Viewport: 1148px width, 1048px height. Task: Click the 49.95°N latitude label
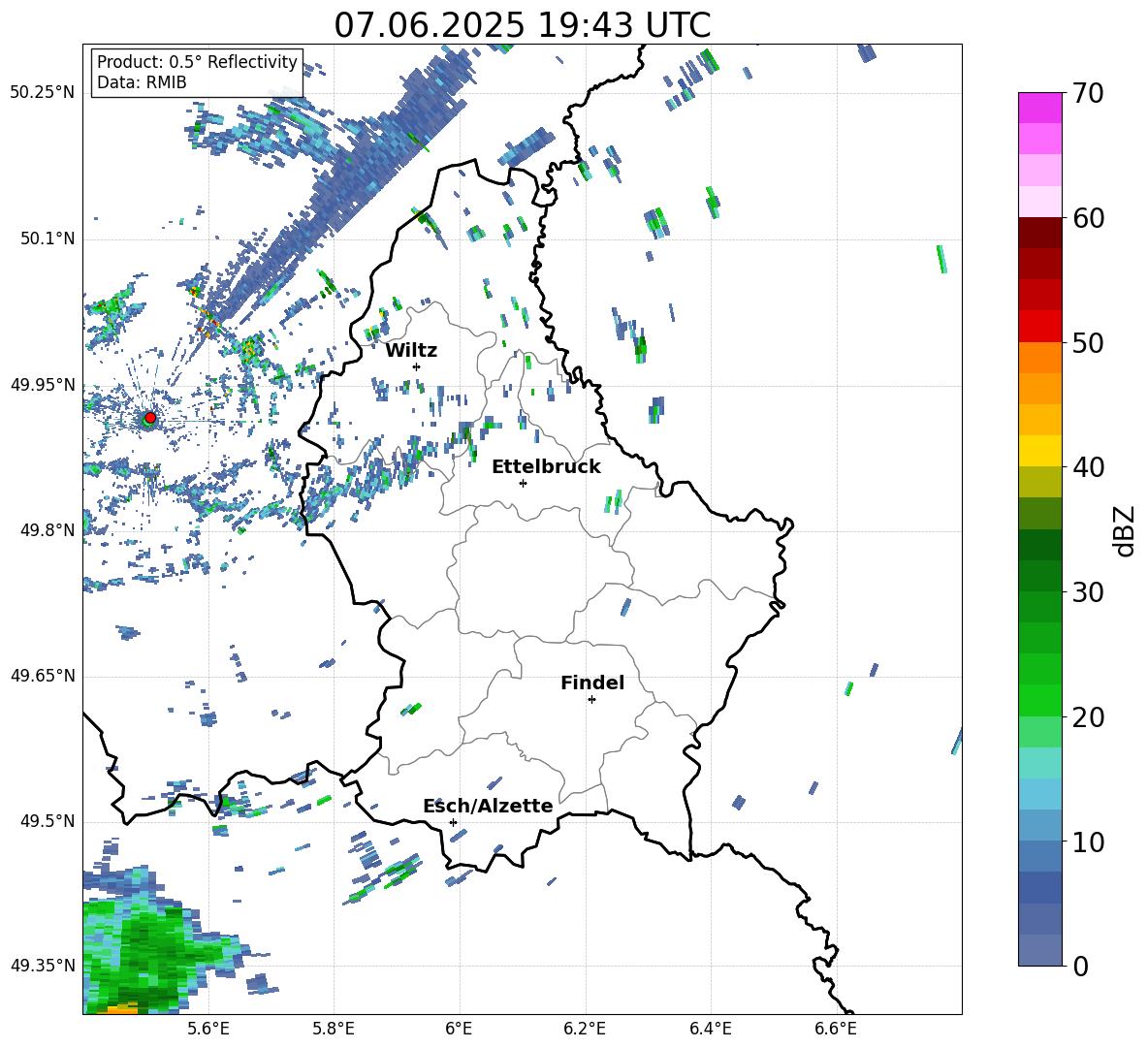coord(43,385)
